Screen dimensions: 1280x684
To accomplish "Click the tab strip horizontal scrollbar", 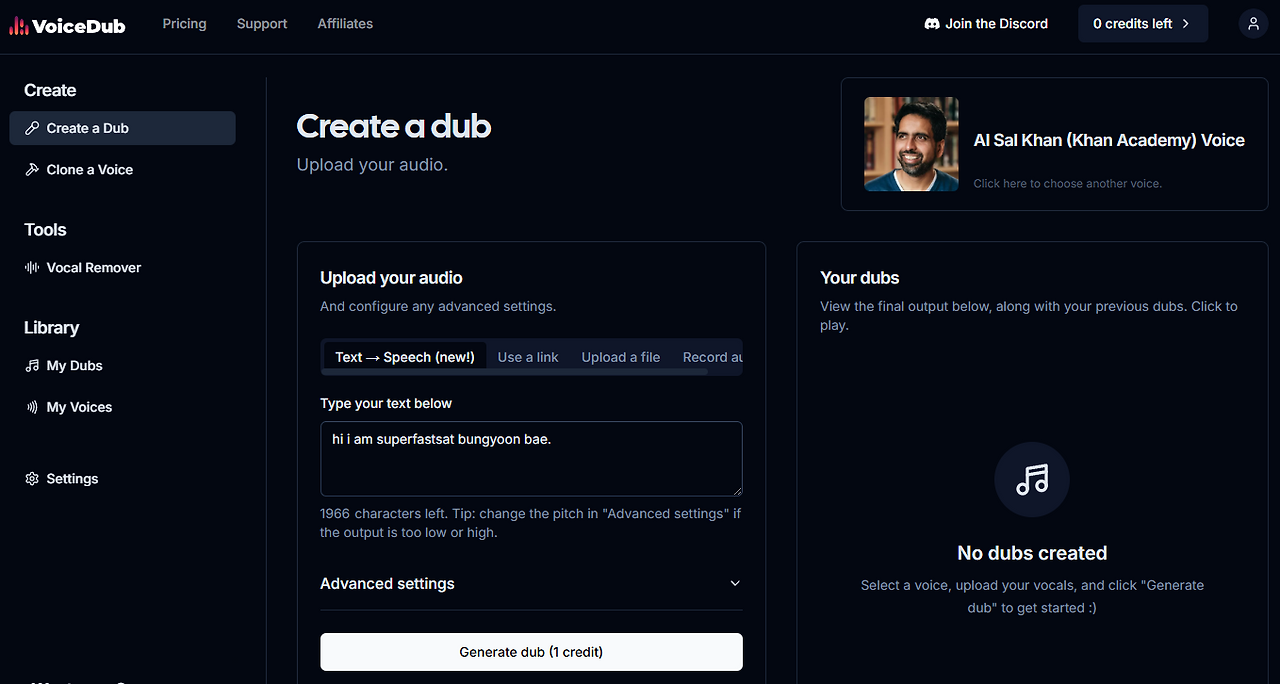I will pos(515,372).
